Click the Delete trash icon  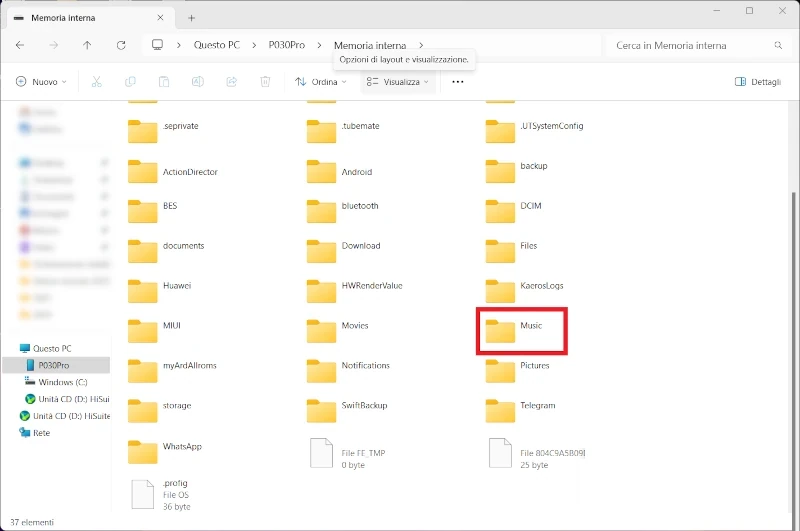(x=265, y=82)
